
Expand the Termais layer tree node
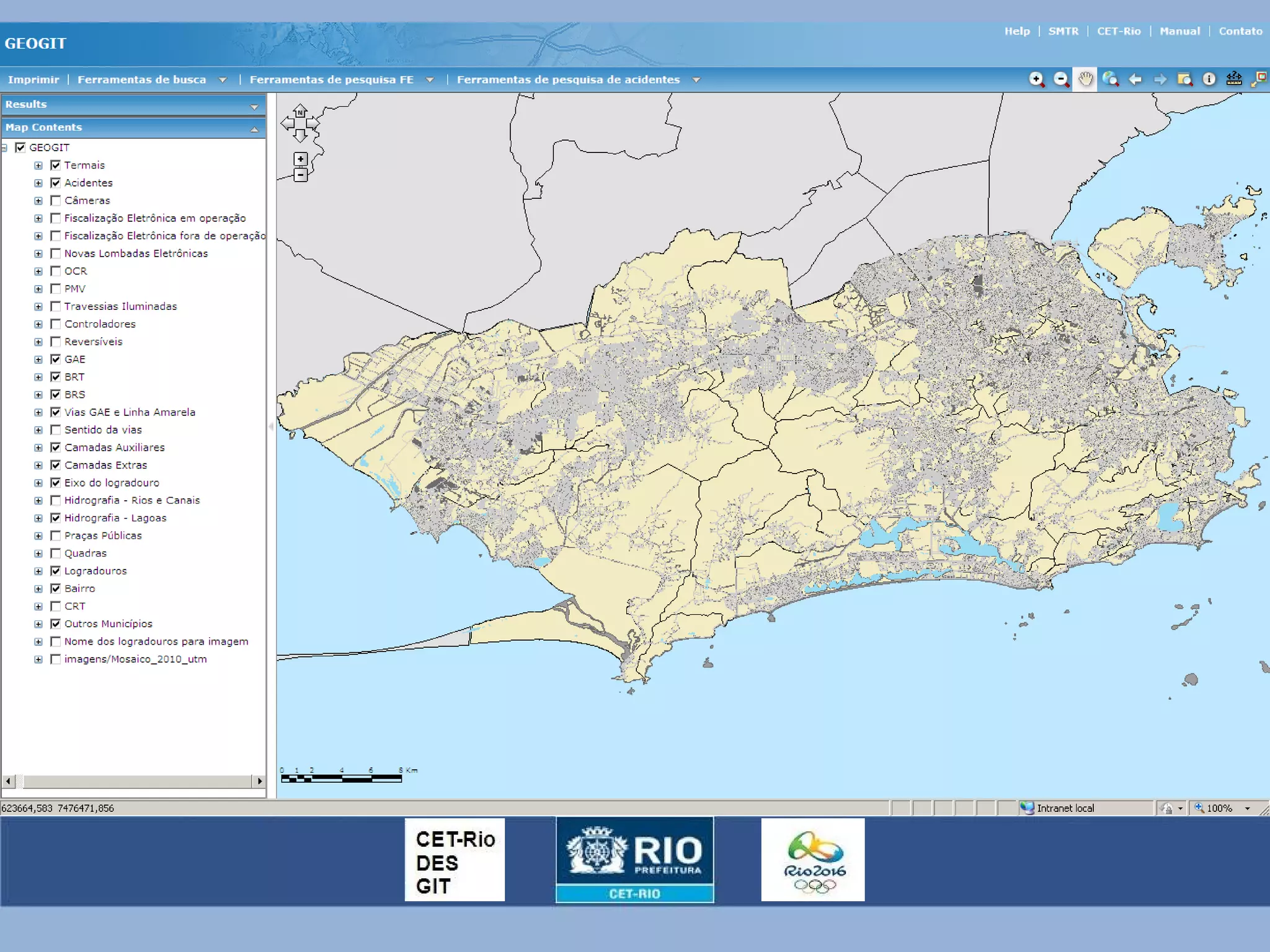tap(38, 165)
